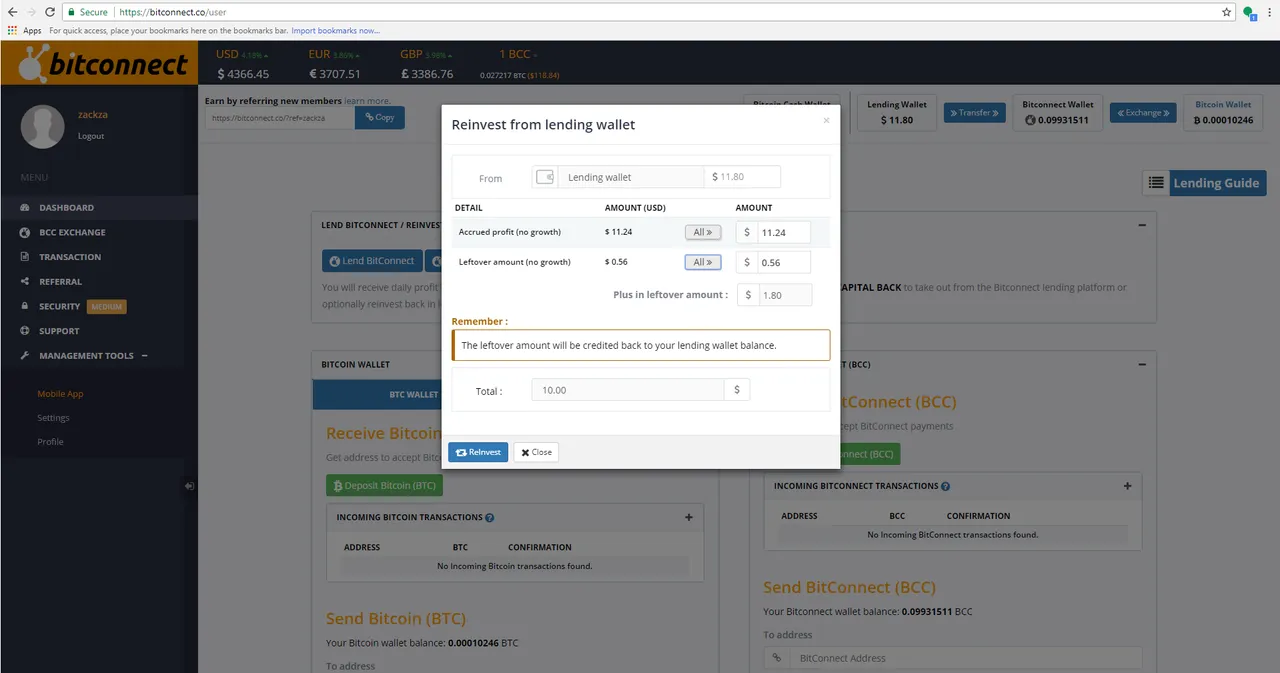Viewport: 1280px width, 673px height.
Task: Click the Accrued profit amount field
Action: pyautogui.click(x=783, y=232)
